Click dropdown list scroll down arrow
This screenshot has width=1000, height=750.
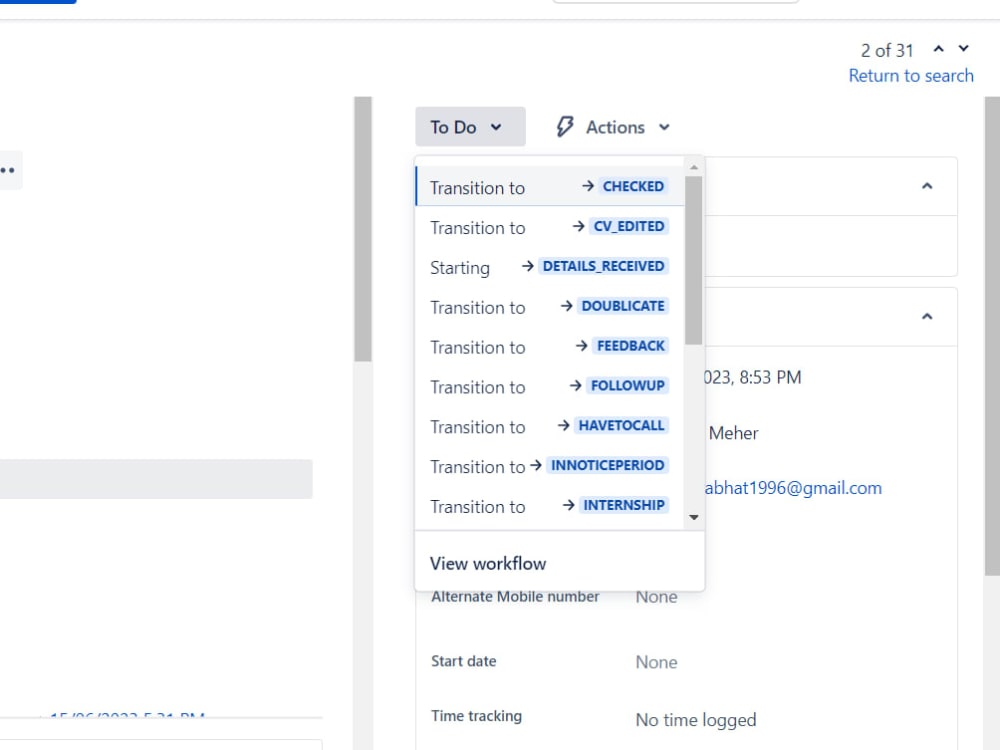[694, 517]
